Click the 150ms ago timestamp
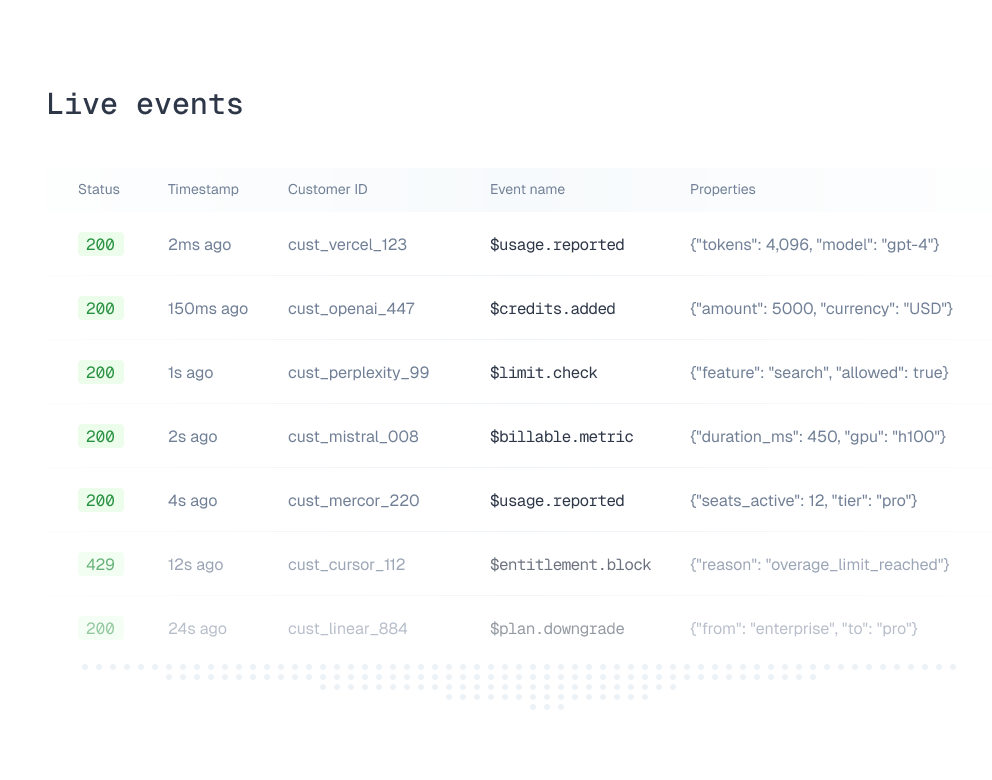Image resolution: width=992 pixels, height=780 pixels. [207, 309]
